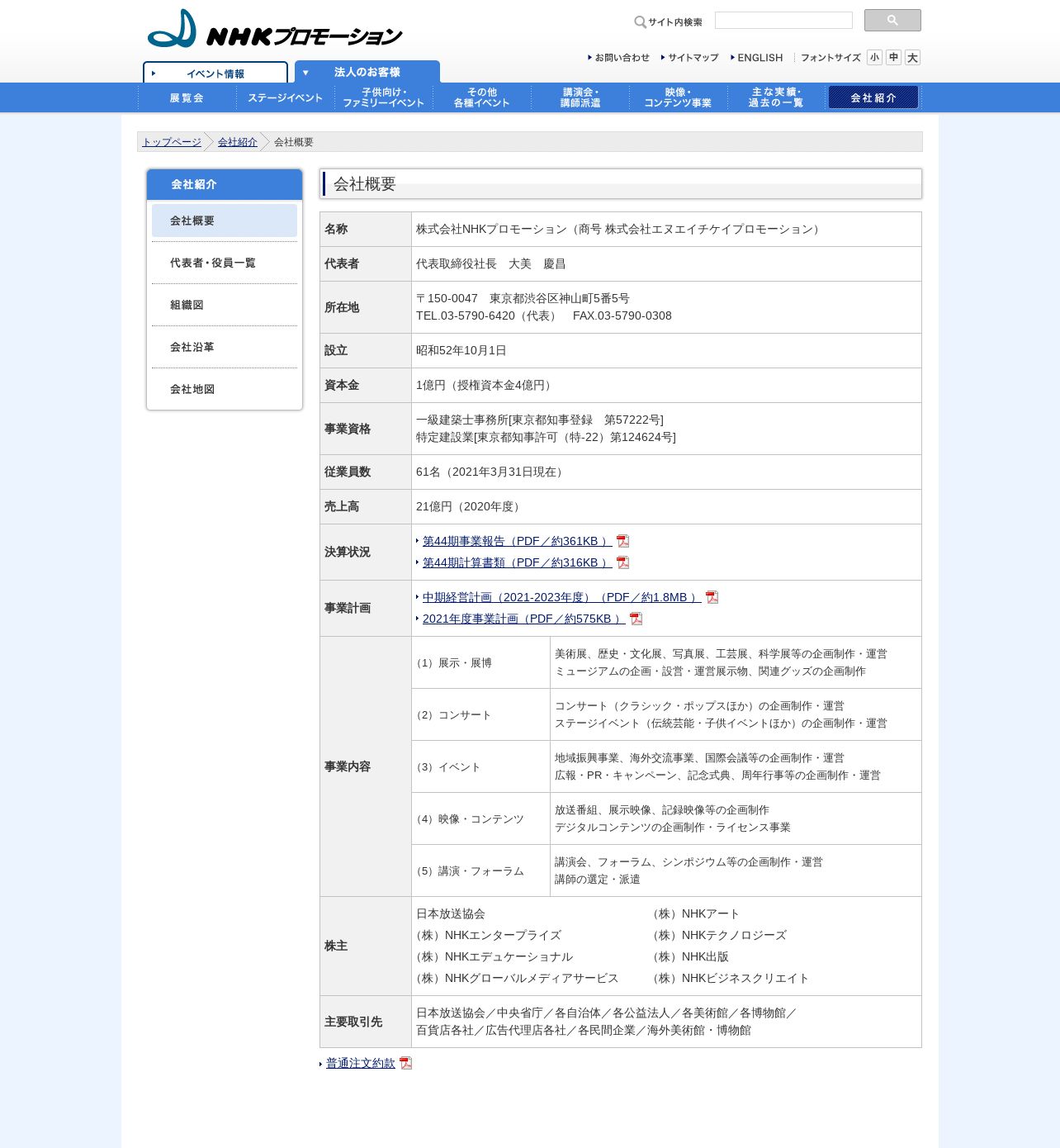Click the PDF icon beside 第44期事業報告
The image size is (1060, 1148).
coord(623,541)
